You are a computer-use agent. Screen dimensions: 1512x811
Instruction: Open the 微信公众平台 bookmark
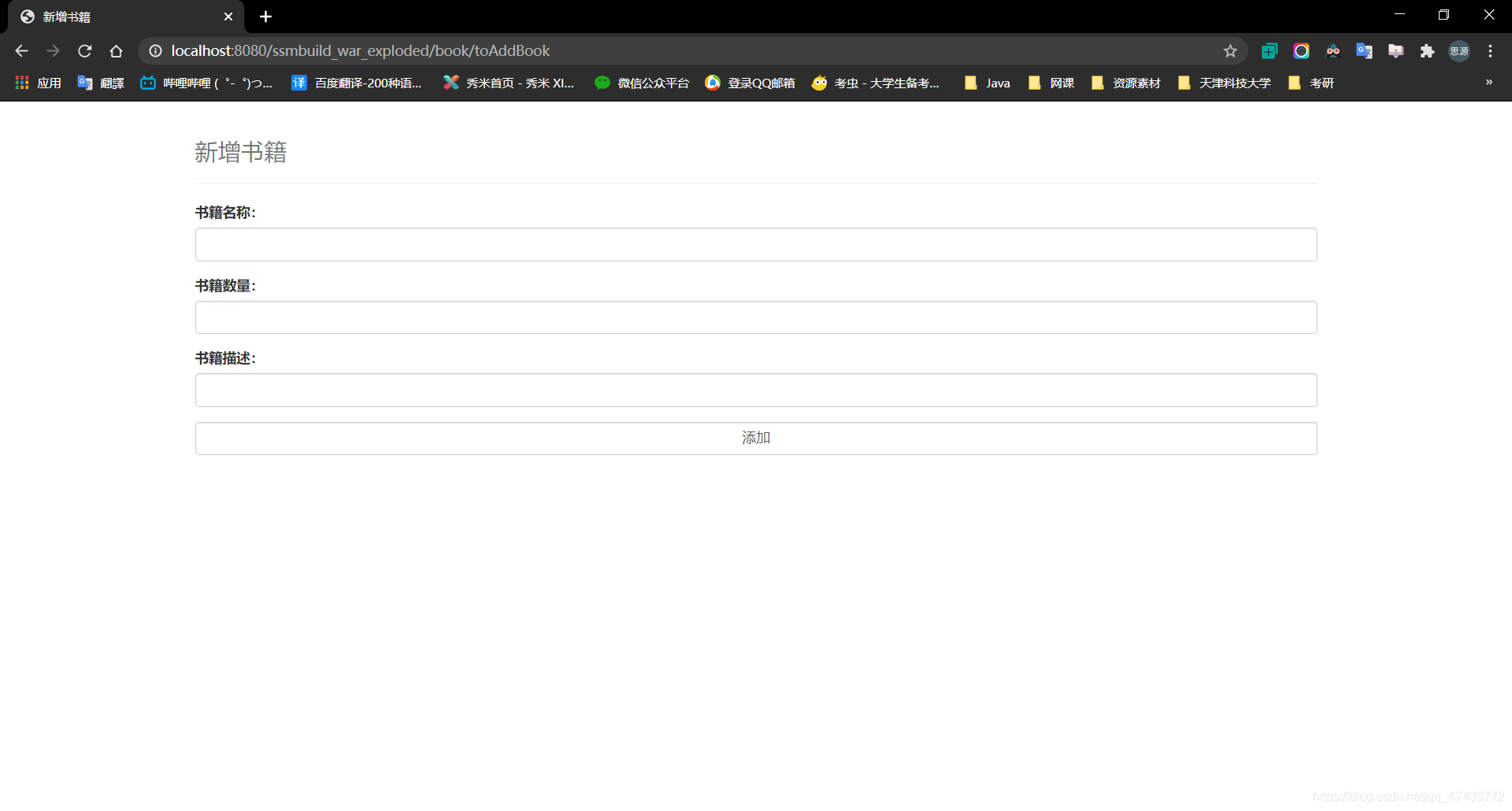[642, 83]
